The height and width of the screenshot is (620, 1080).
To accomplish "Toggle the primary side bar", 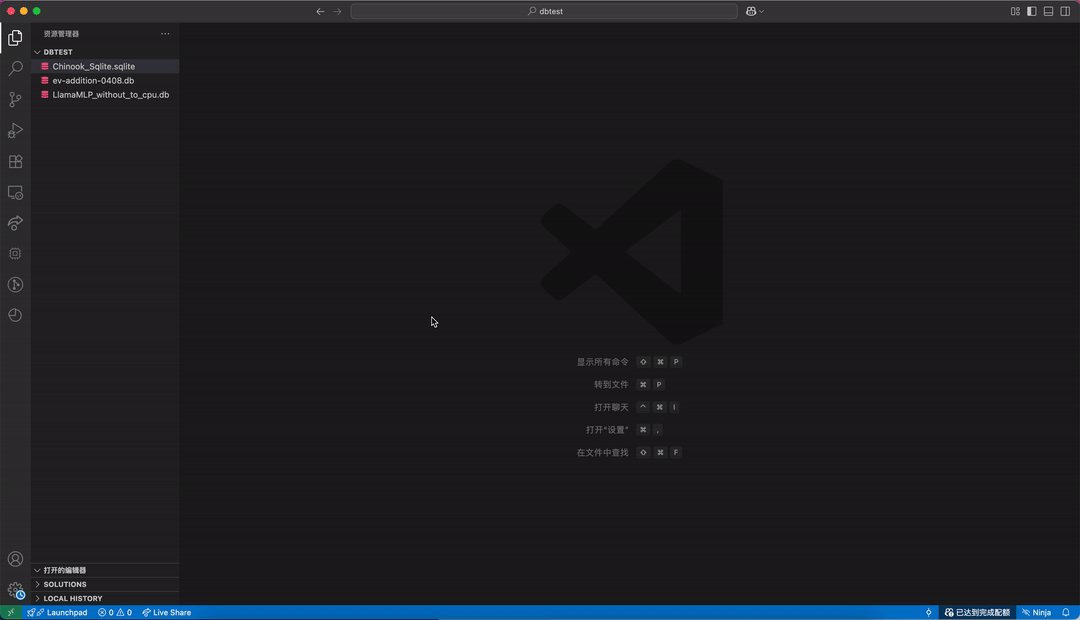I will point(1032,11).
